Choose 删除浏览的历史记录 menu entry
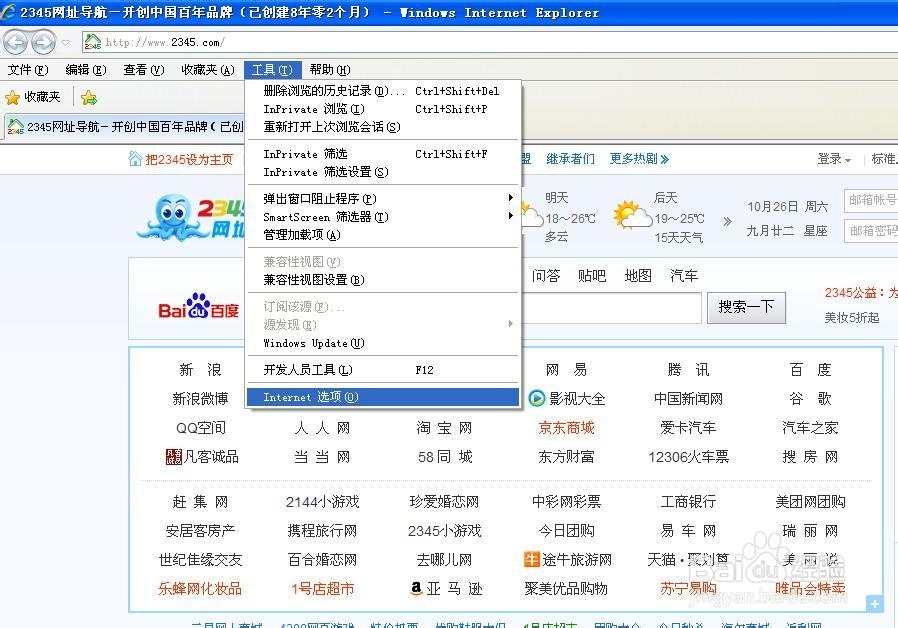The width and height of the screenshot is (898, 628). click(x=383, y=91)
